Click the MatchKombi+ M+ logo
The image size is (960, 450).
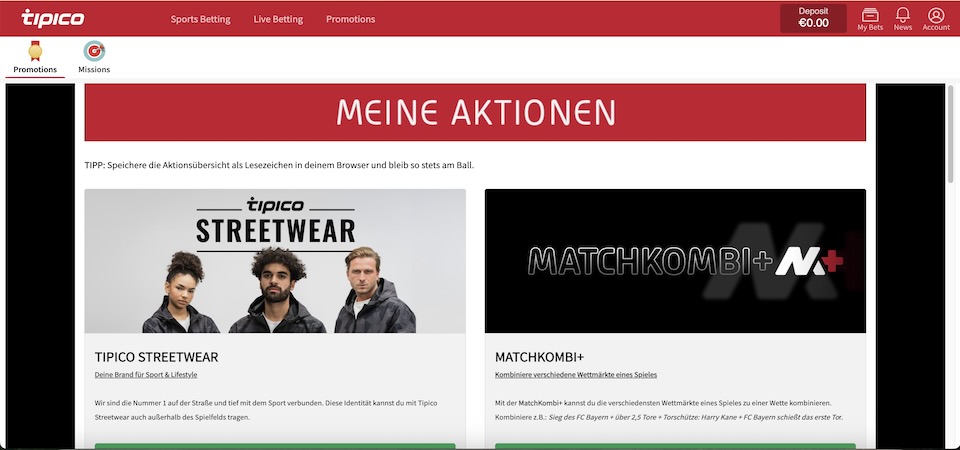pos(809,261)
